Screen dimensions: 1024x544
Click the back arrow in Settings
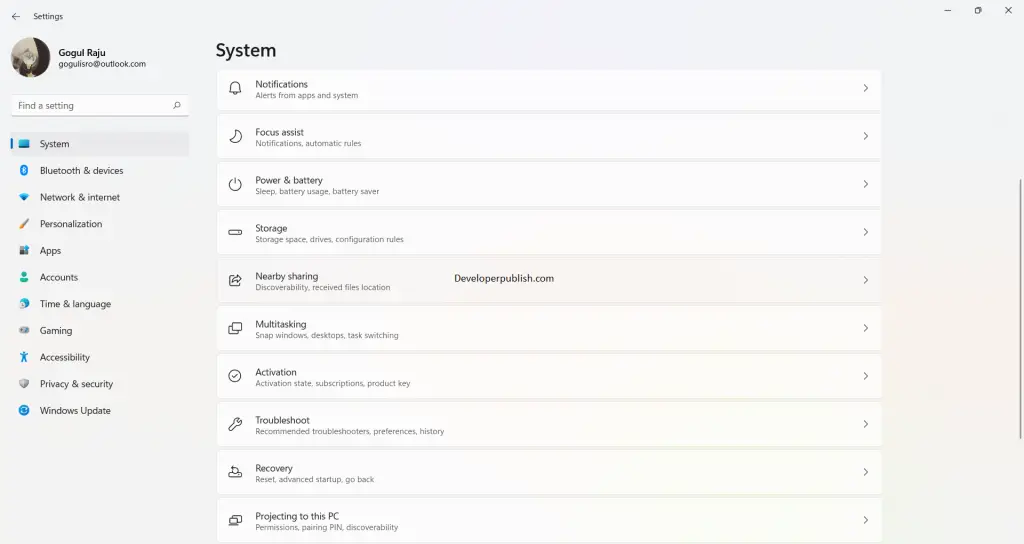pos(16,16)
